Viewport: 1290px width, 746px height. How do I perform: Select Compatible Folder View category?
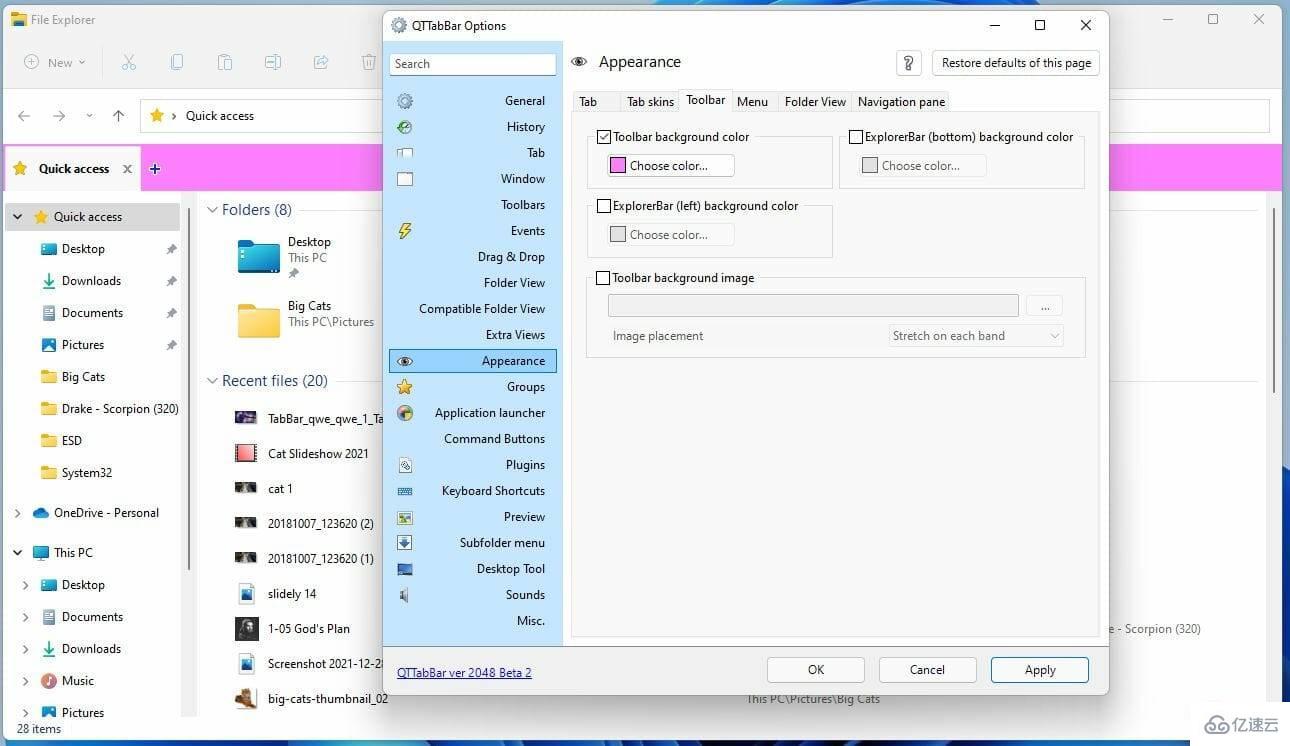[x=473, y=309]
